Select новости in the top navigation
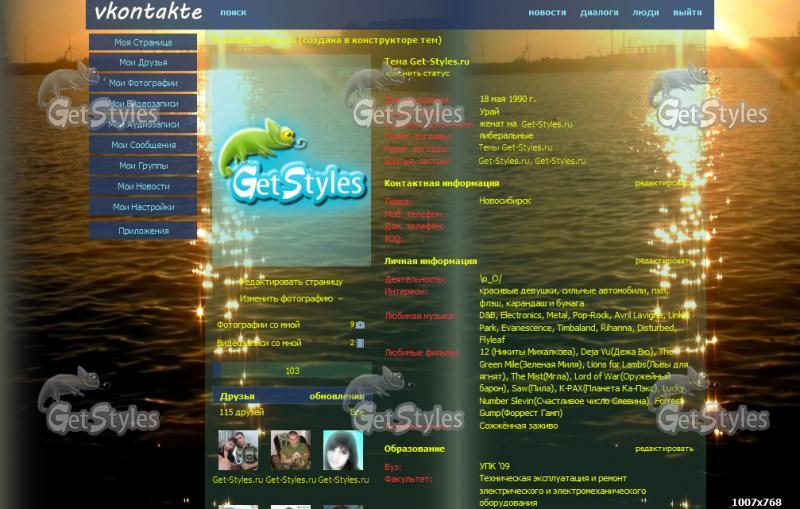This screenshot has height=509, width=800. coord(547,13)
